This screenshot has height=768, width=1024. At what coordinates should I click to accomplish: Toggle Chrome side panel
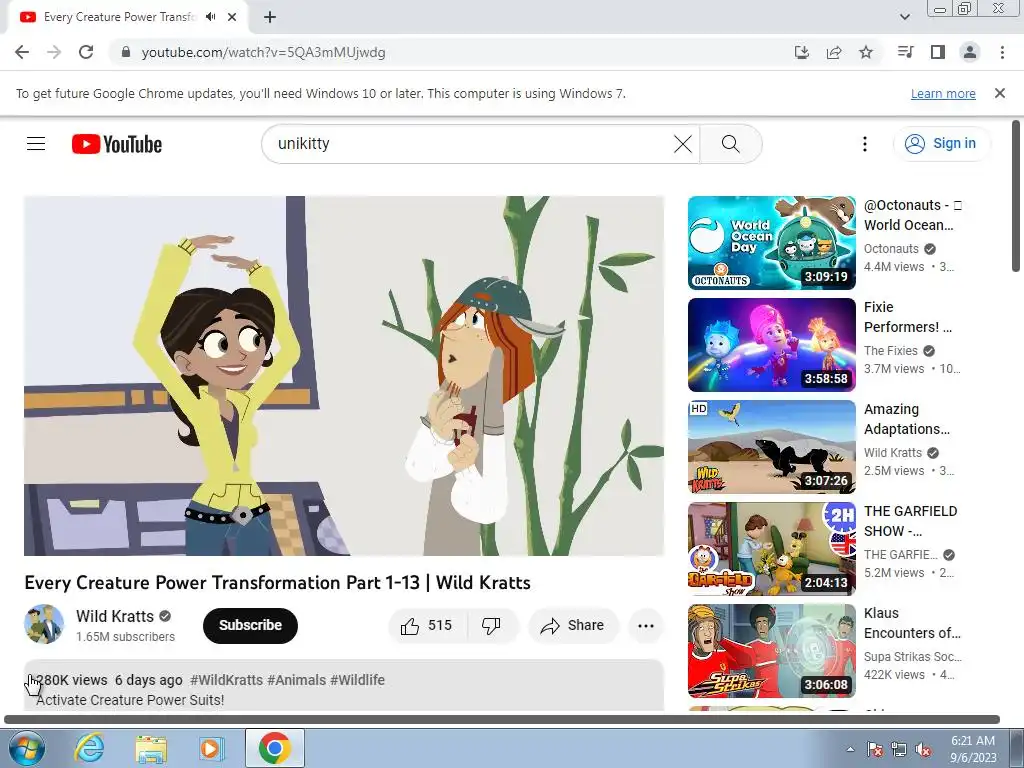(x=938, y=52)
